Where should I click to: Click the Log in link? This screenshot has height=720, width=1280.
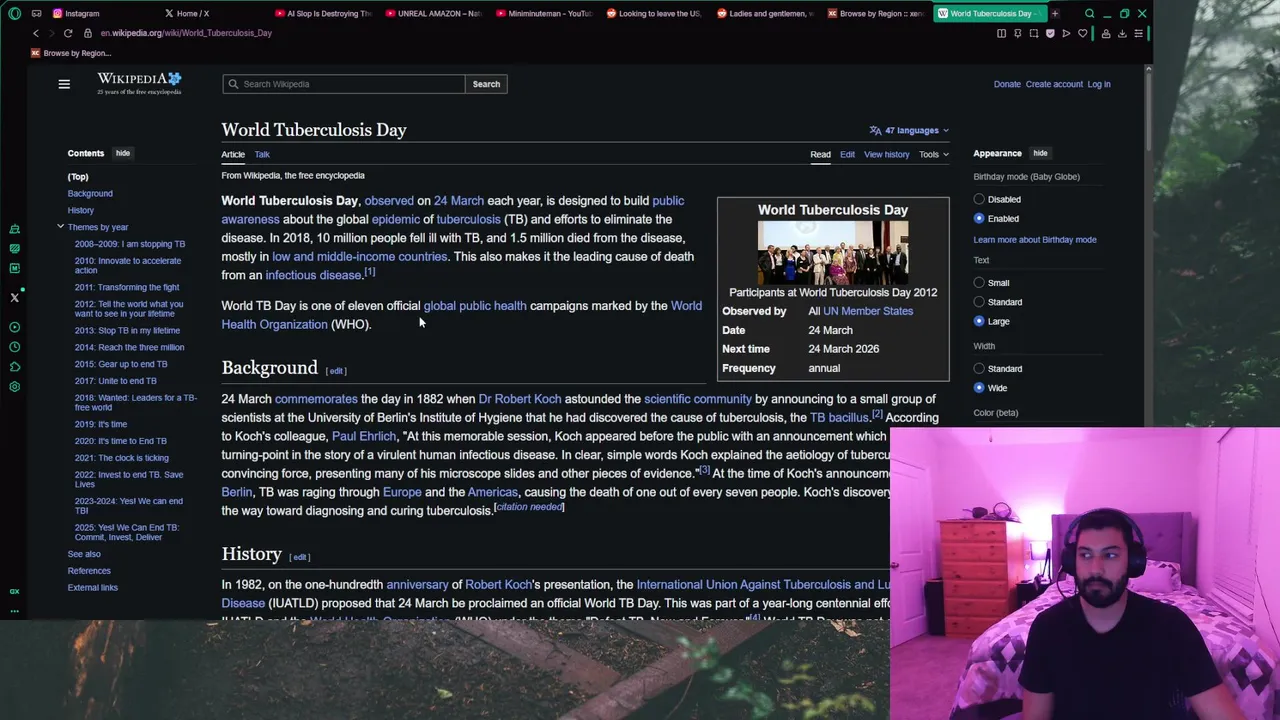click(1099, 84)
